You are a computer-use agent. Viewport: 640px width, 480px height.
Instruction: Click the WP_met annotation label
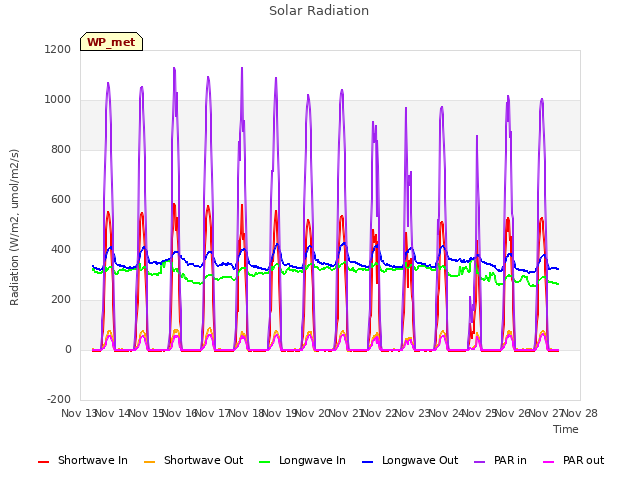[111, 42]
